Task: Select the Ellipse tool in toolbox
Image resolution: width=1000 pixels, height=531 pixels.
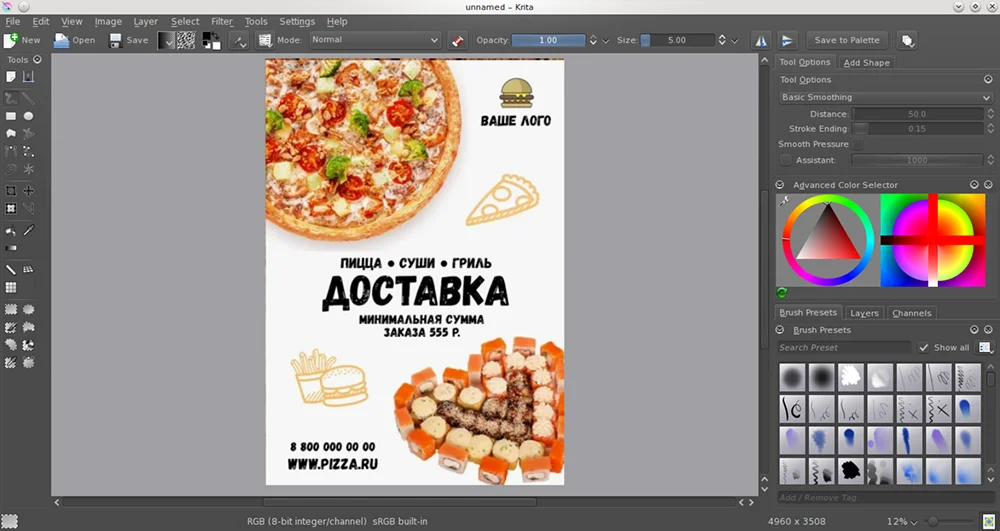Action: tap(29, 116)
